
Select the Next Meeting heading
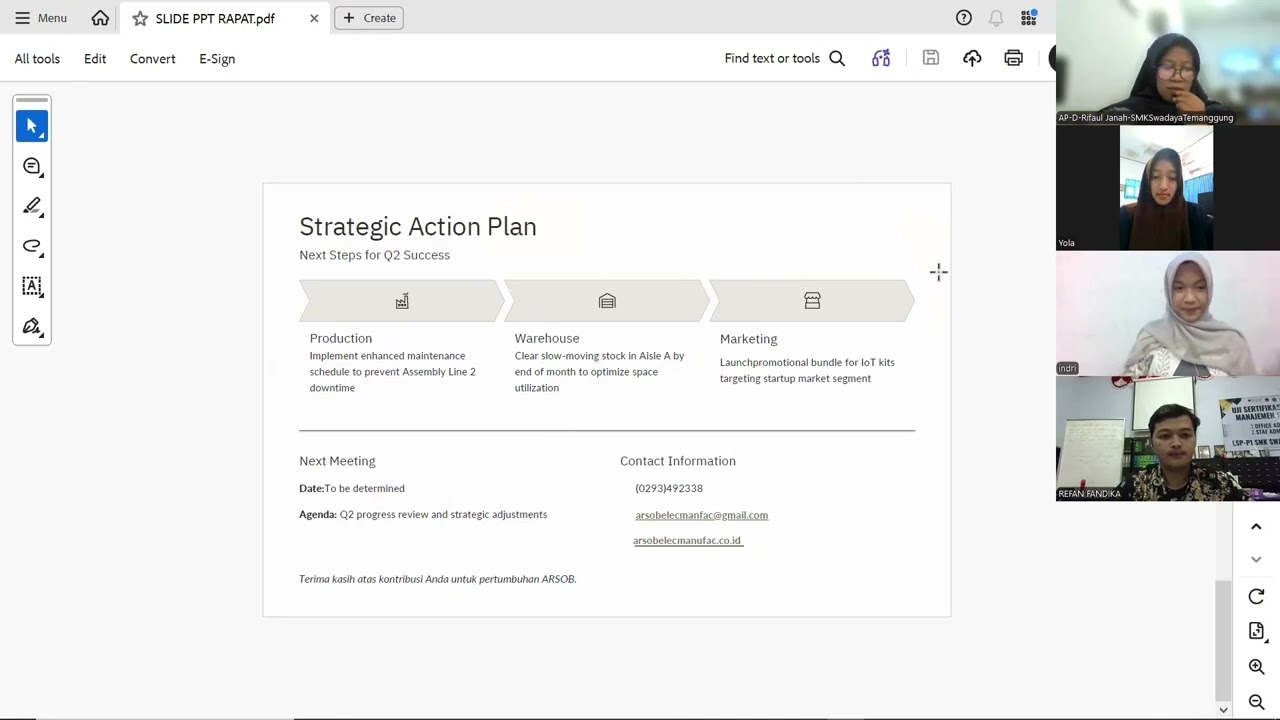[x=337, y=461]
